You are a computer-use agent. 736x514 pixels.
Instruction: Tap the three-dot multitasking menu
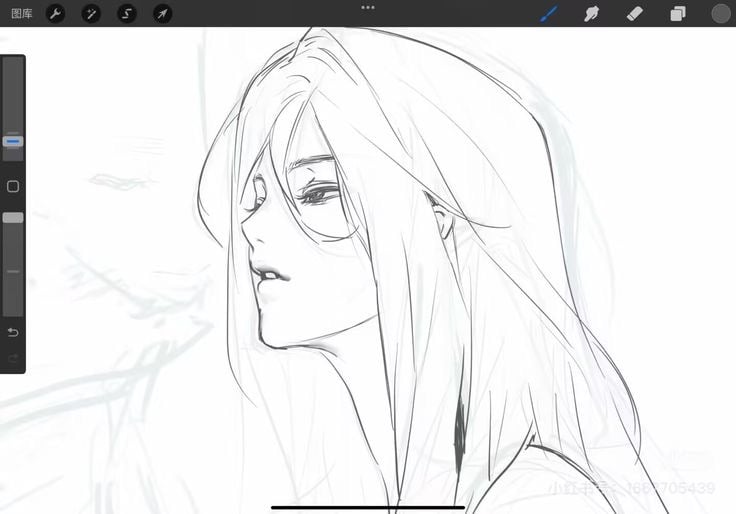[x=368, y=7]
